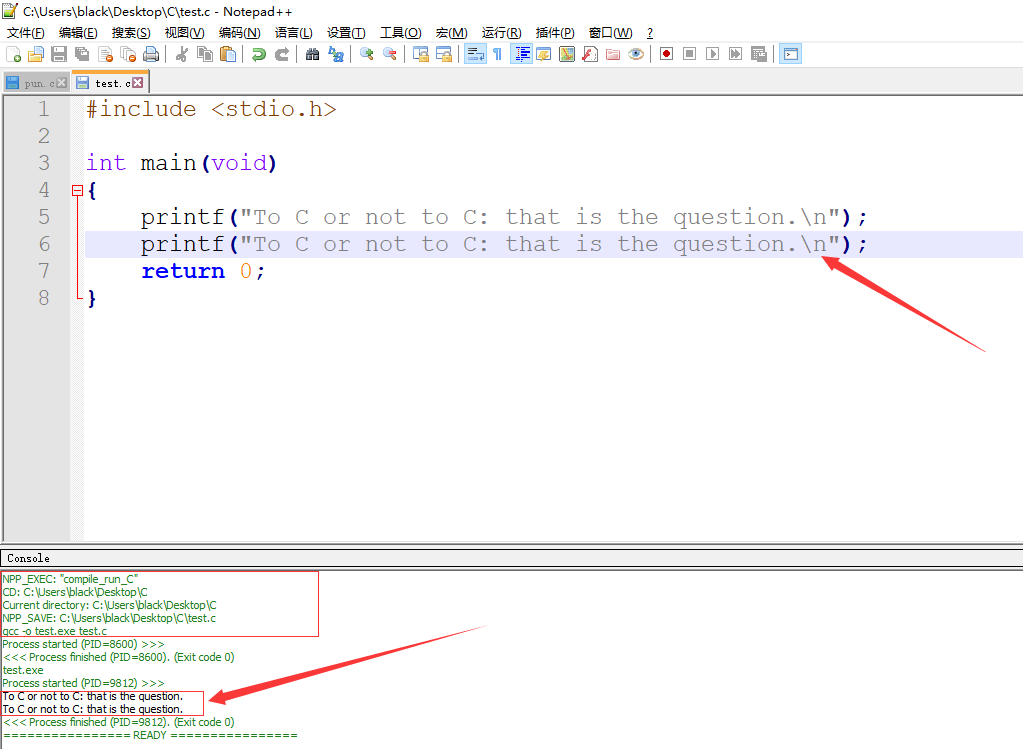Open the 运行(R) menu

pos(502,33)
